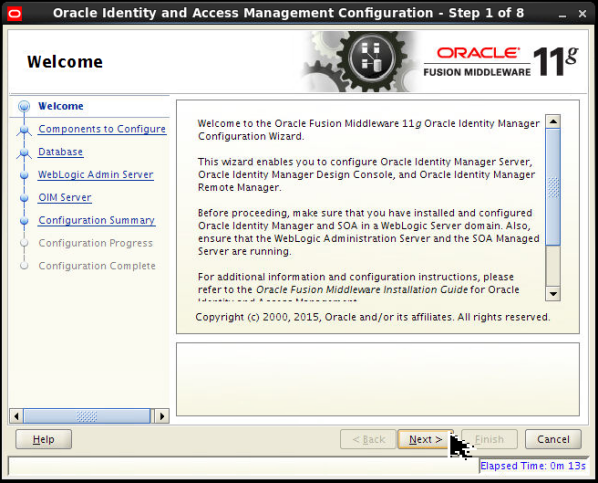Click the empty message pane below welcome text

click(378, 379)
